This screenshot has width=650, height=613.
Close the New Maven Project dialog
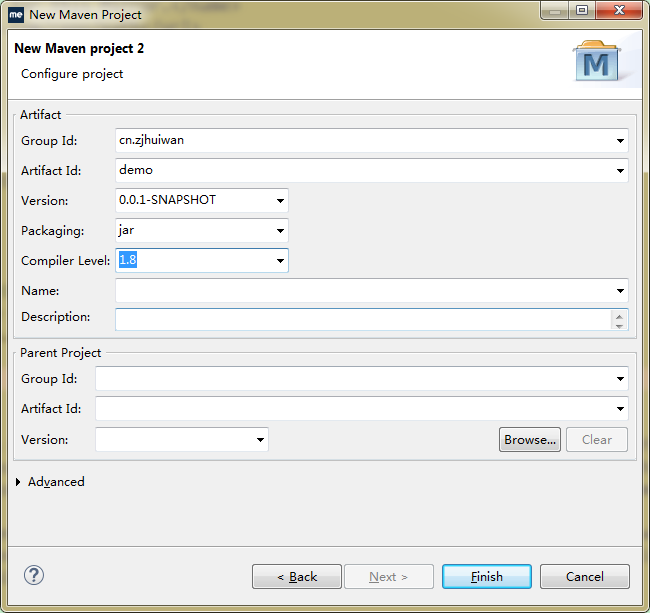coord(619,10)
